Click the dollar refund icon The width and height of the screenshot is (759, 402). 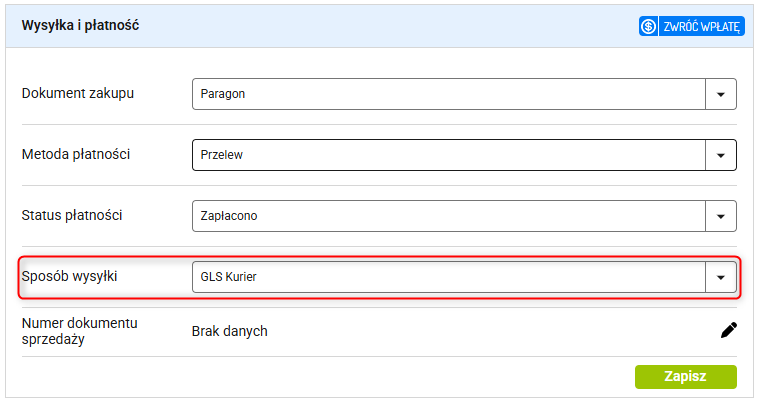point(648,26)
